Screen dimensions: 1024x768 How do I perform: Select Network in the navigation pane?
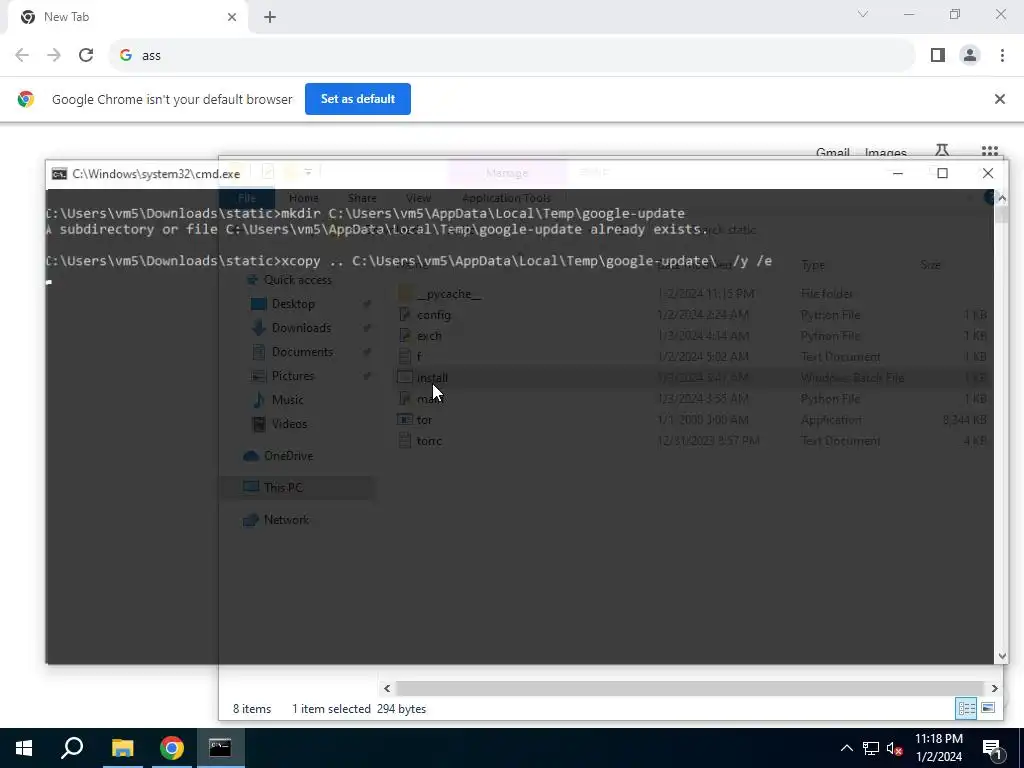[286, 520]
